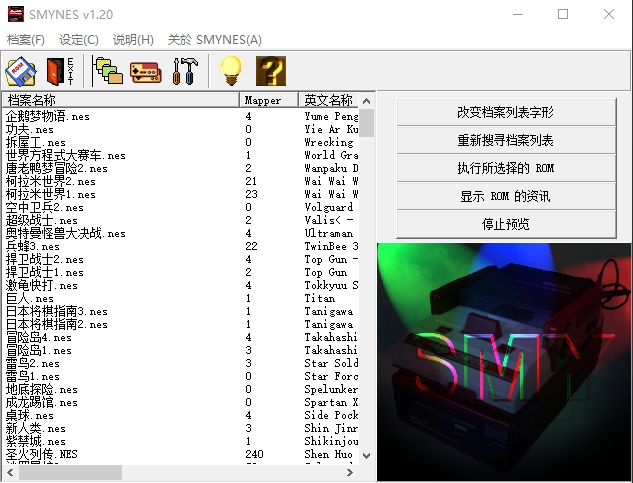Open ROM via the floppy disk icon
633x483 pixels.
point(21,71)
